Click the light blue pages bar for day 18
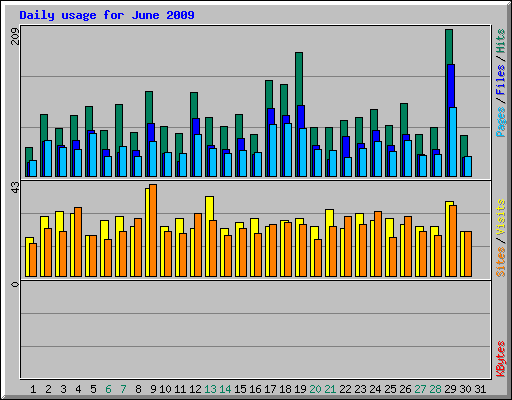 tap(288, 150)
